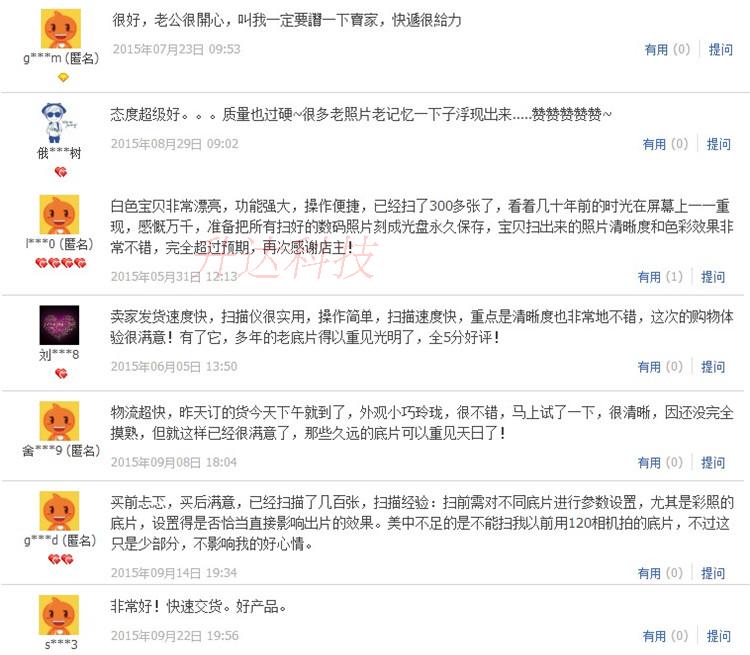
Task: Click the red heart badge under 俄***树
Action: pyautogui.click(x=61, y=171)
